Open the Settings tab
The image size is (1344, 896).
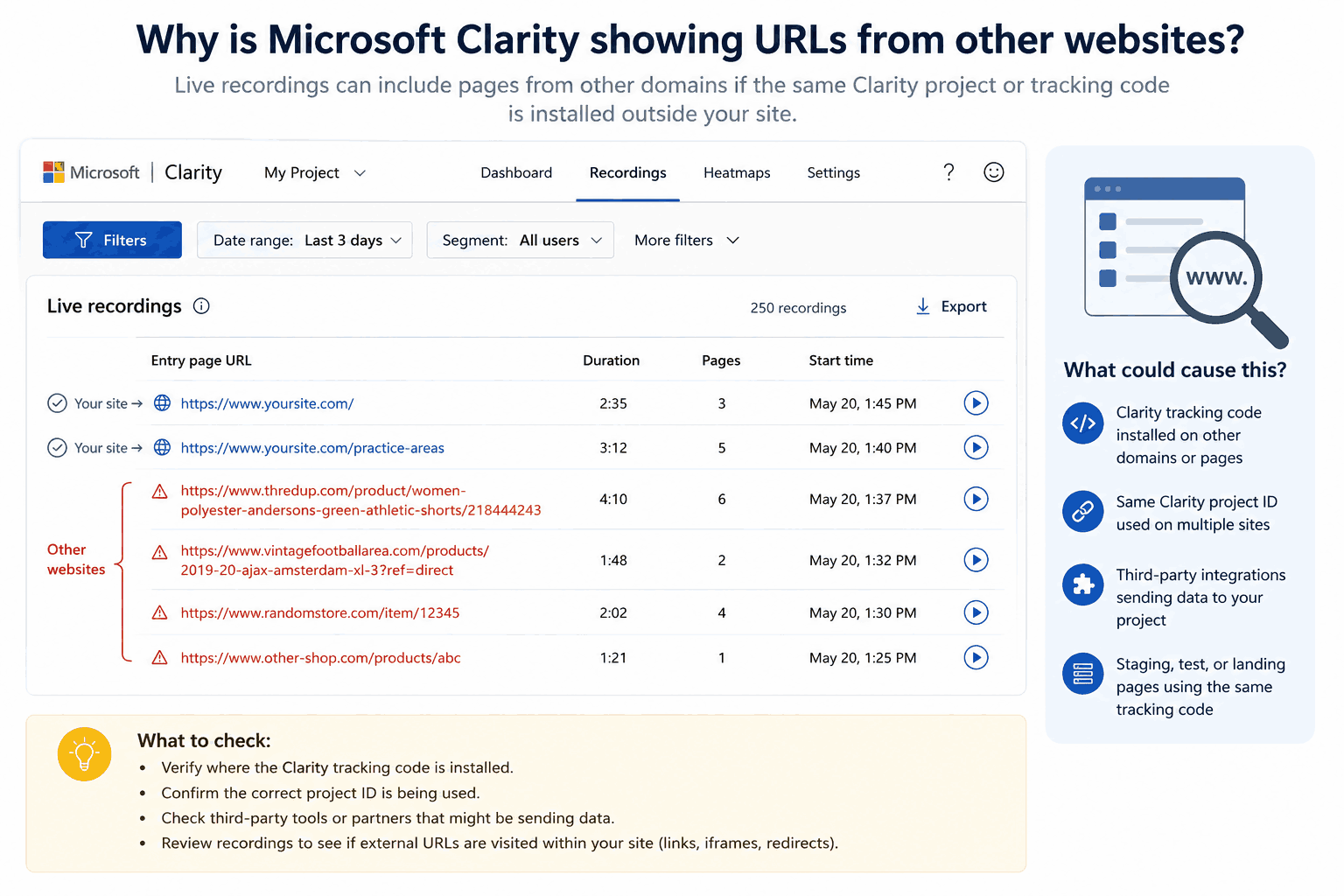pyautogui.click(x=833, y=173)
